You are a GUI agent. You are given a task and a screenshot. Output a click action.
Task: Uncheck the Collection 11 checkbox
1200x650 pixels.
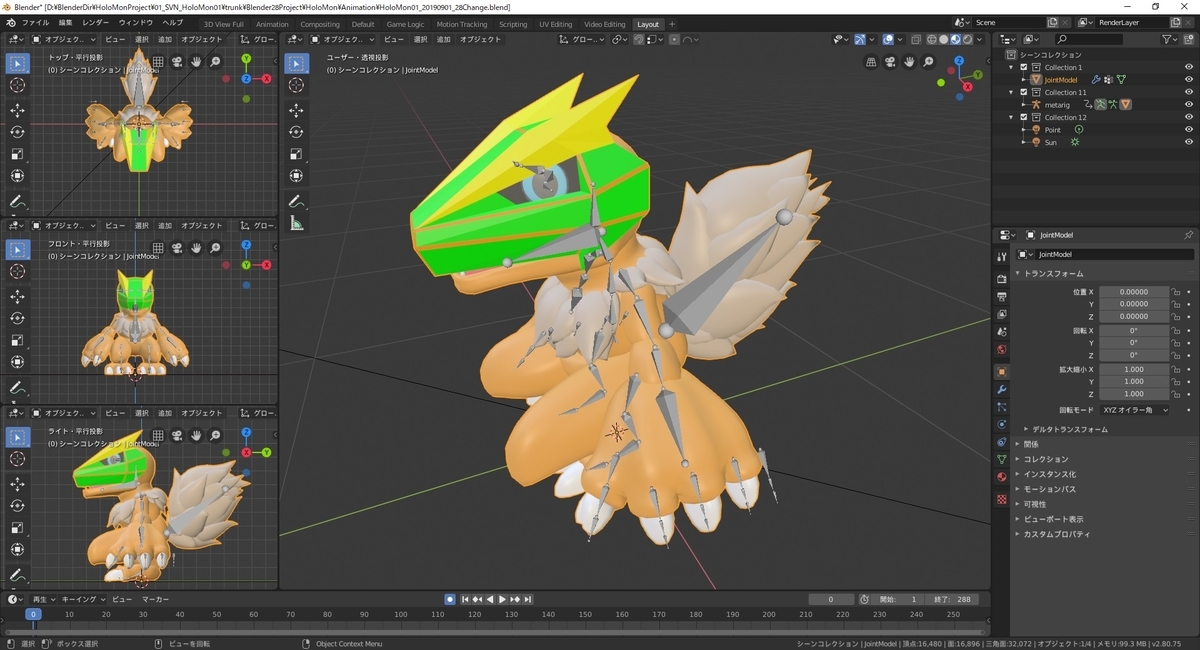click(x=1023, y=92)
